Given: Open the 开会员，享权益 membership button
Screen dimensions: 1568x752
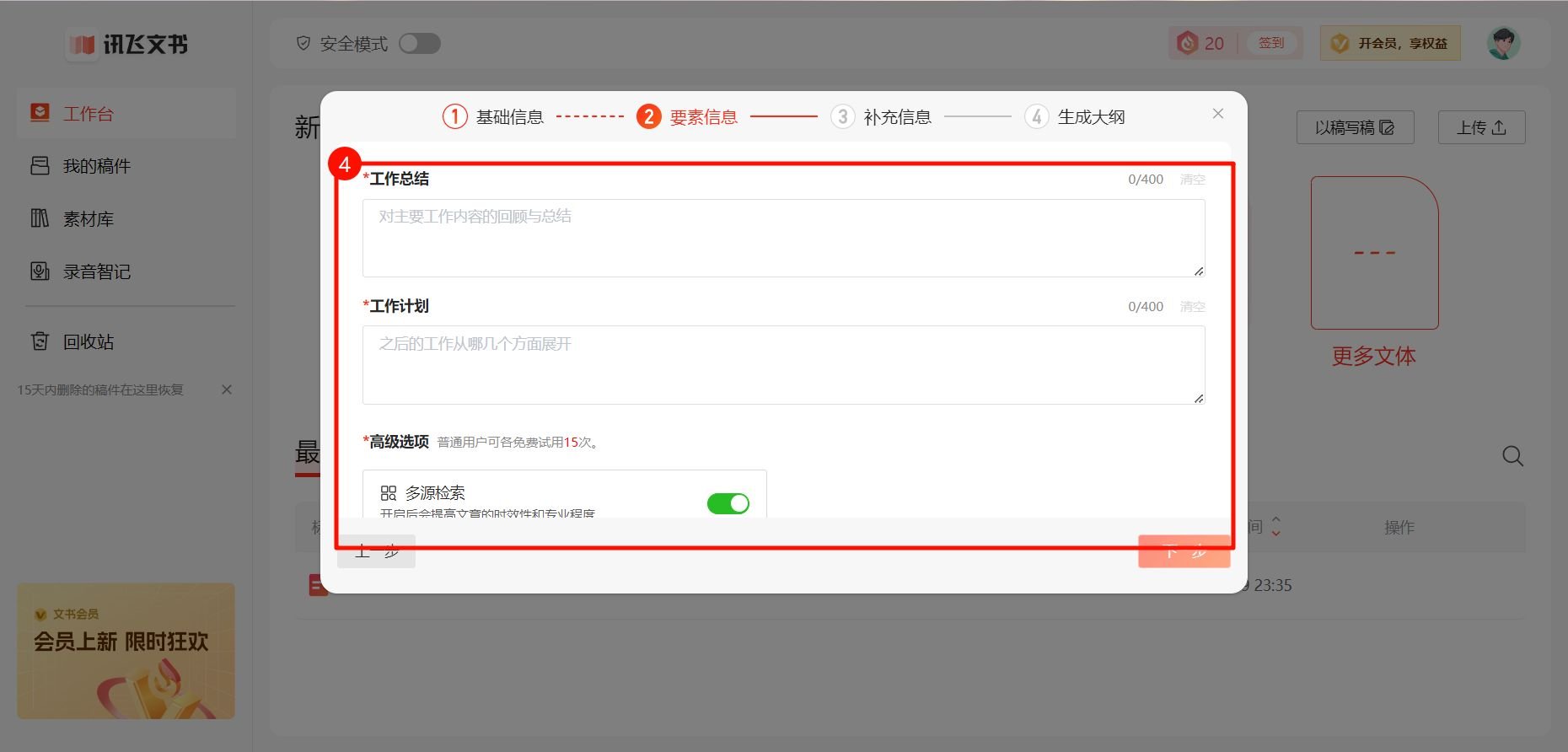Looking at the screenshot, I should click(x=1390, y=43).
